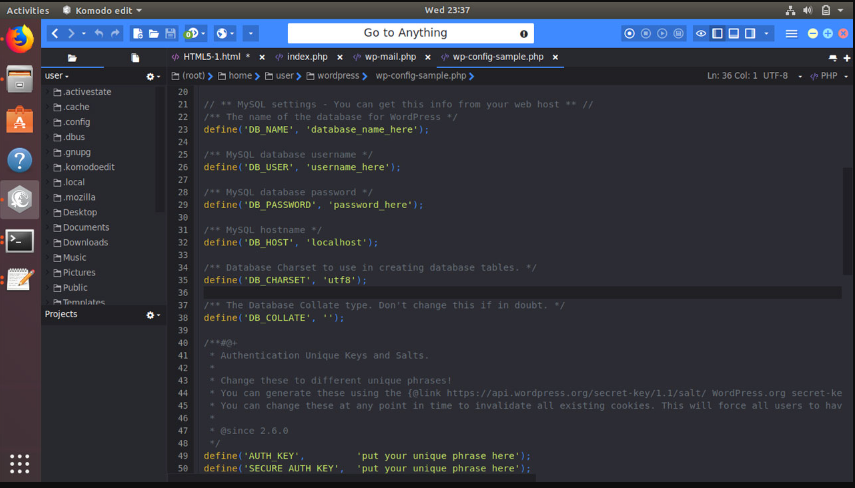Open the extra toolbar dropdown arrow near search

pyautogui.click(x=251, y=33)
